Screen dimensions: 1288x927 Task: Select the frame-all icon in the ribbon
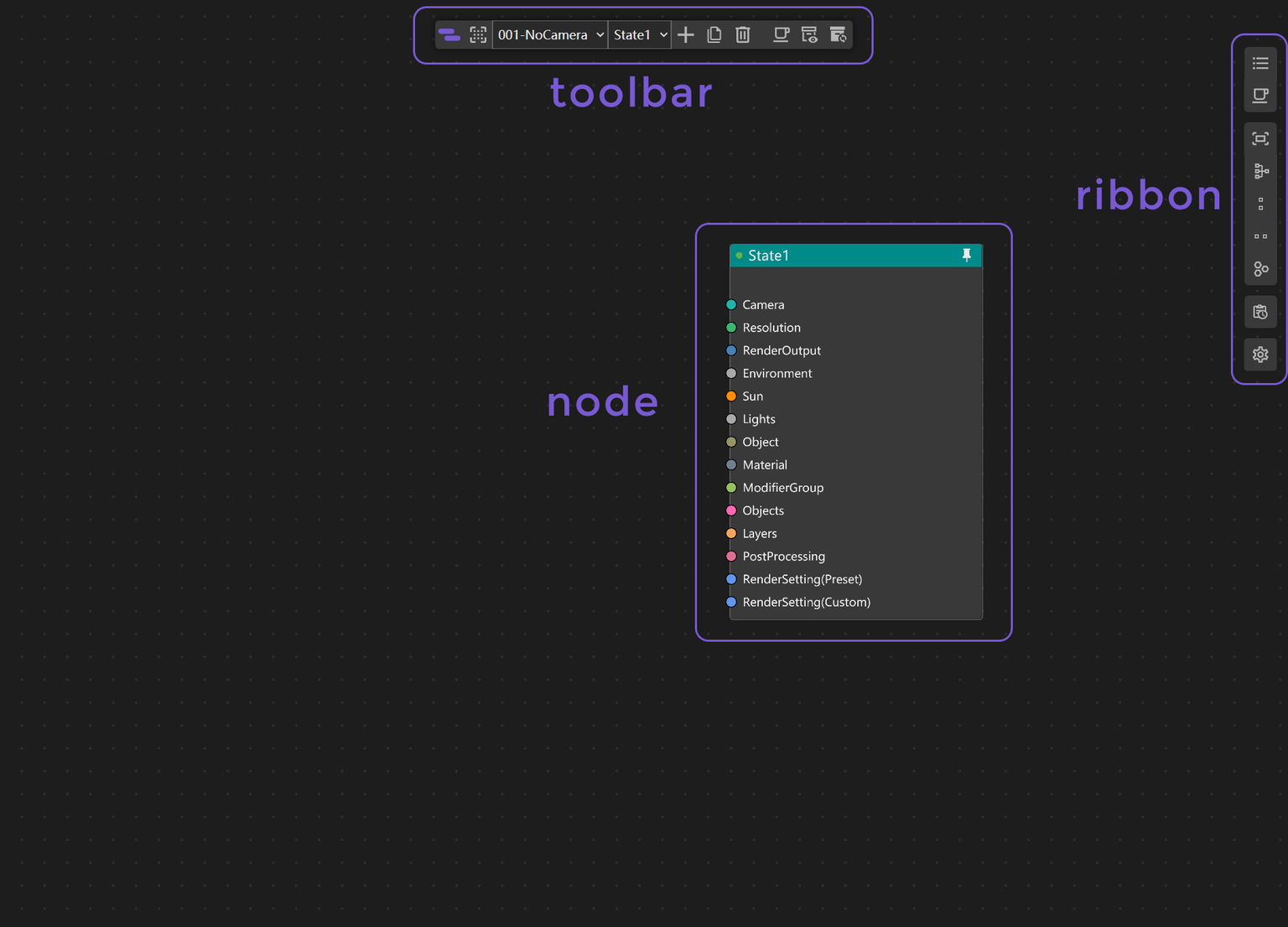point(1260,138)
